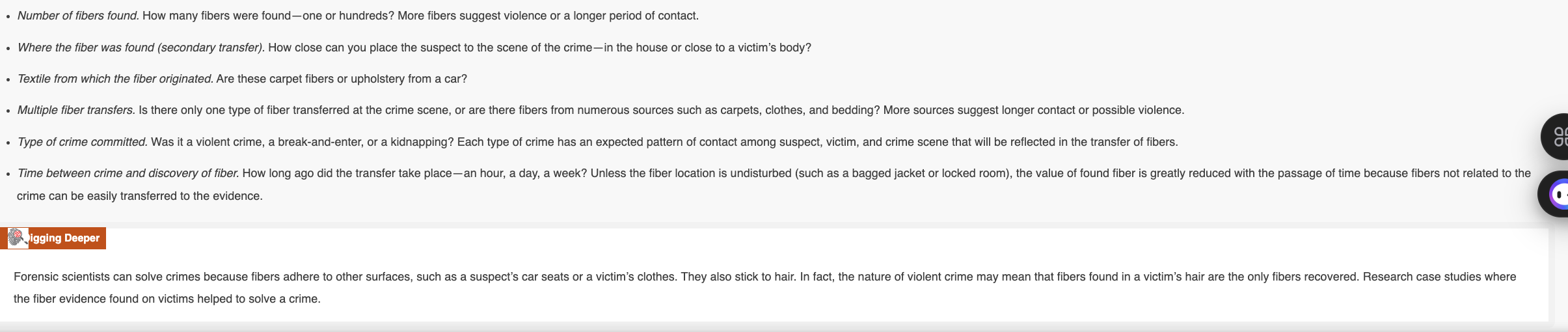The image size is (1568, 332).
Task: Click the line "crime can be easily transferred"
Action: pyautogui.click(x=140, y=196)
